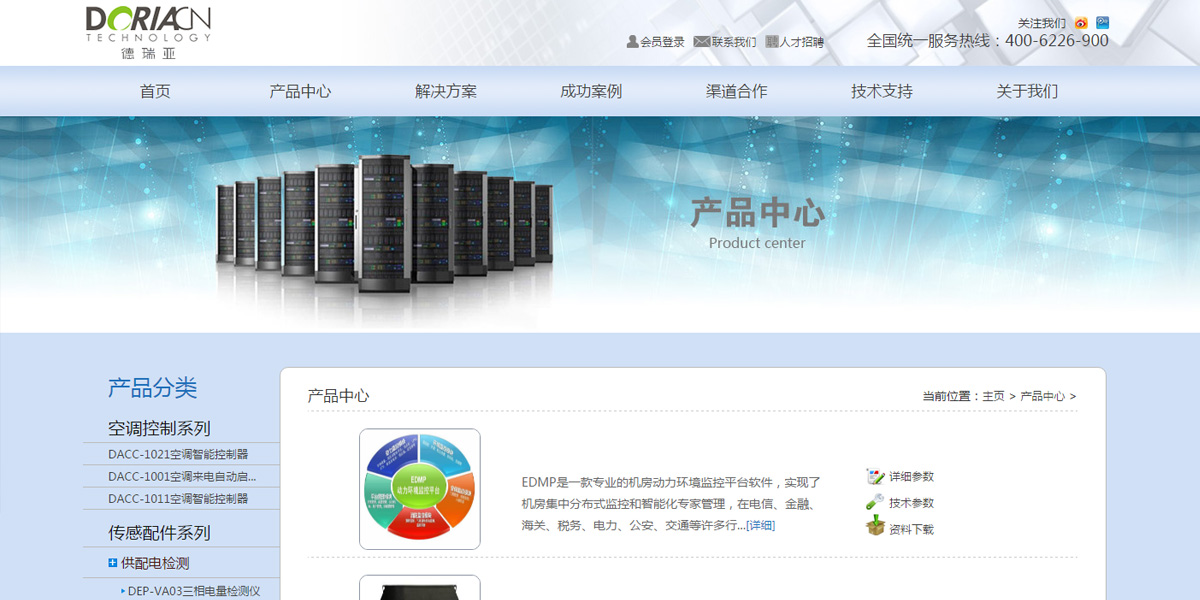Select DEP-VA03三相电量检测仪 in the sidebar

point(194,591)
